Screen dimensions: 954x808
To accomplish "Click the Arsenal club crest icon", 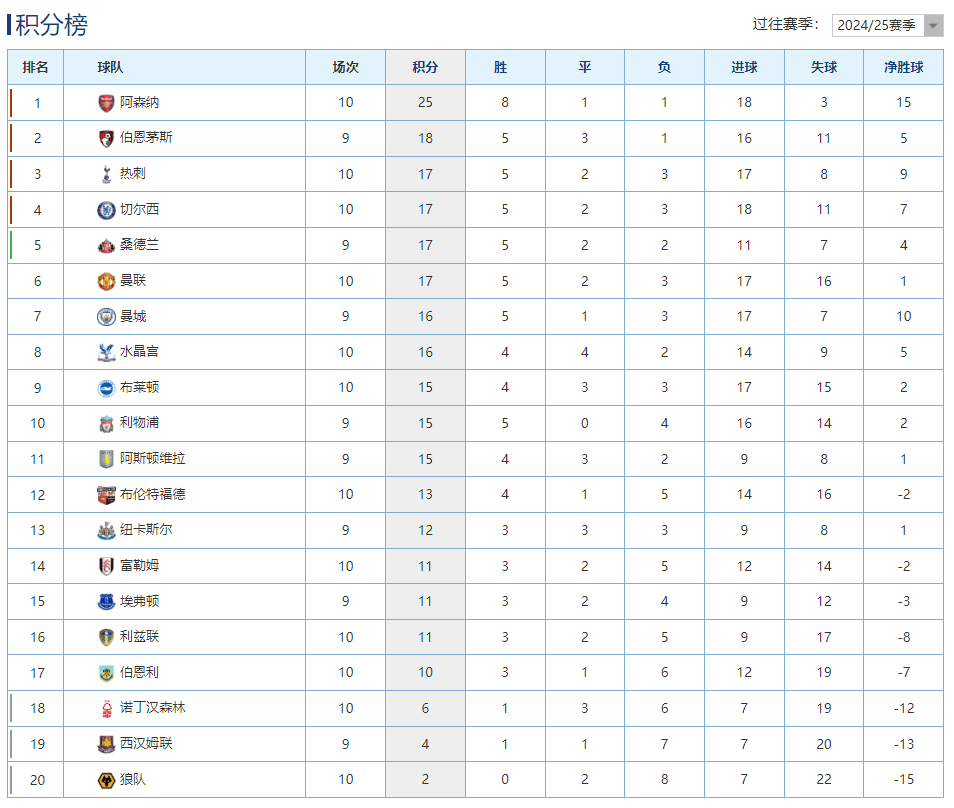I will coord(106,102).
